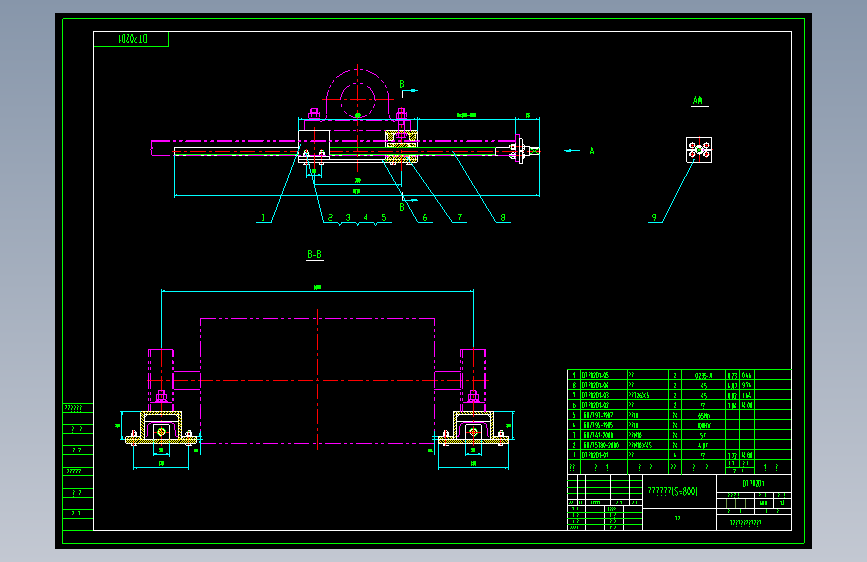The image size is (867, 562).
Task: Click part balloon number 3
Action: click(x=348, y=217)
